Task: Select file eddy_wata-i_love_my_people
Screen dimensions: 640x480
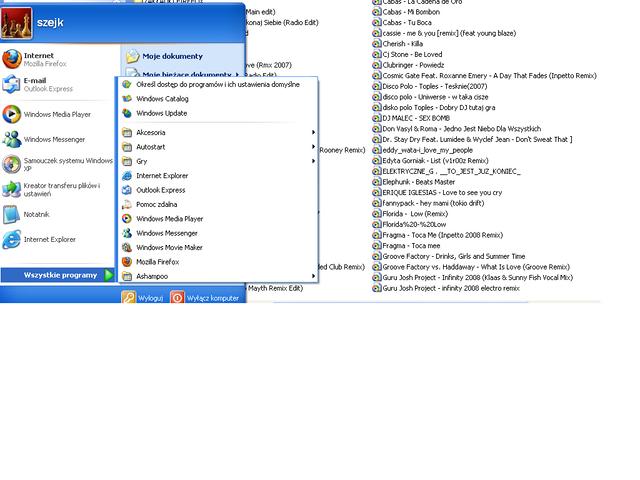Action: 427,150
